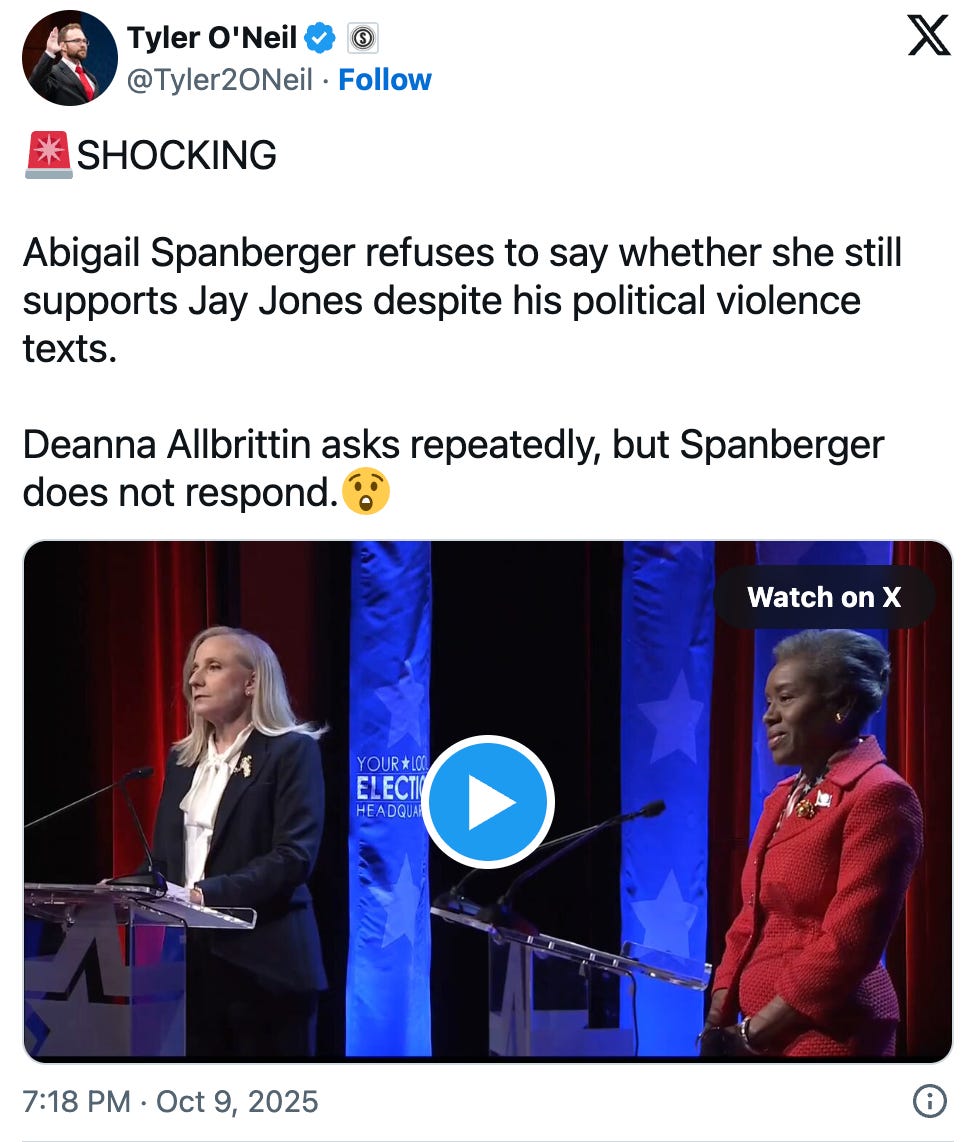Screen dimensions: 968x1142
Task: Click the astonished face emoji
Action: 366,492
